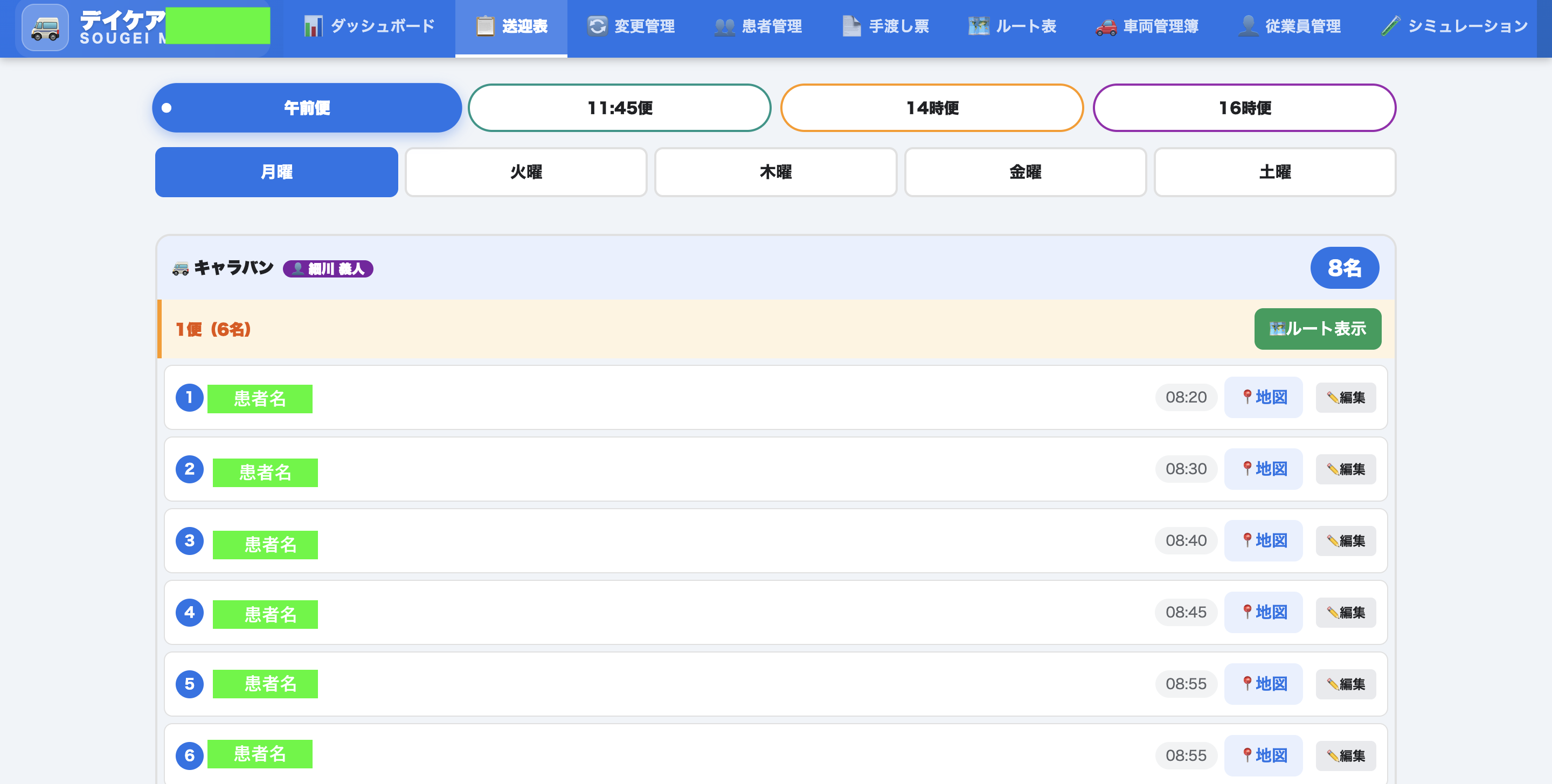Open 手渡し票 via the document icon
The height and width of the screenshot is (784, 1552).
tap(851, 26)
